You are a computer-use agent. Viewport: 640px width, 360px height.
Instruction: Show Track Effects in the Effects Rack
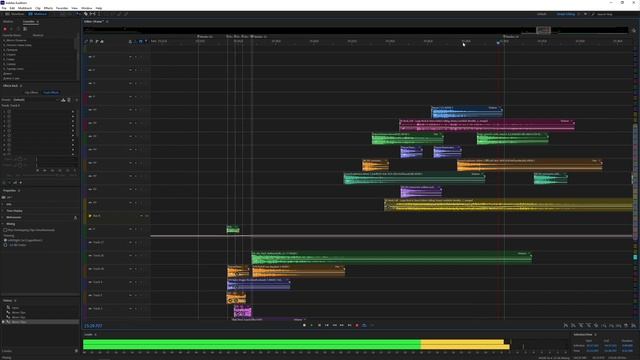(x=51, y=93)
